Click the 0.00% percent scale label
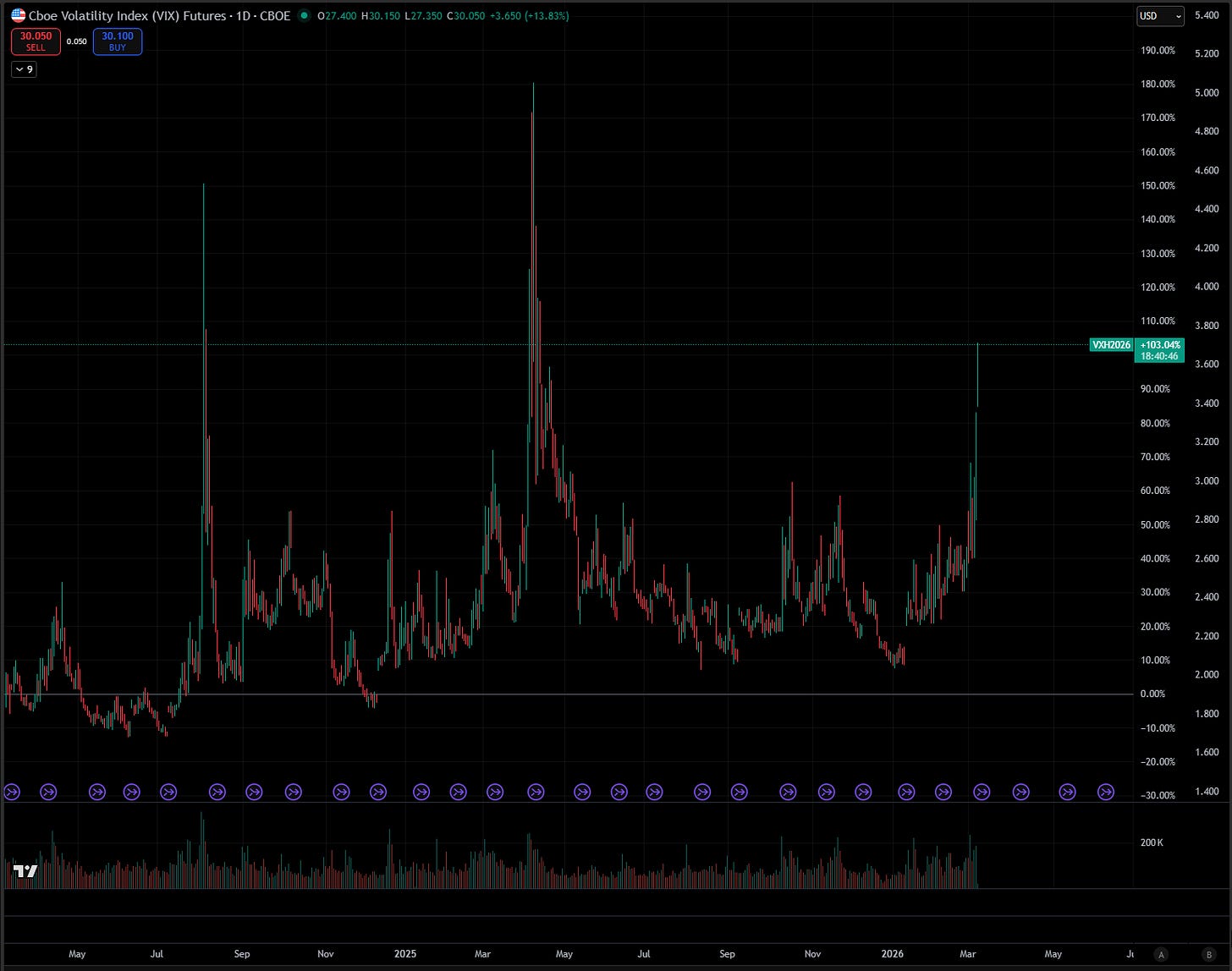The width and height of the screenshot is (1232, 971). point(1153,694)
